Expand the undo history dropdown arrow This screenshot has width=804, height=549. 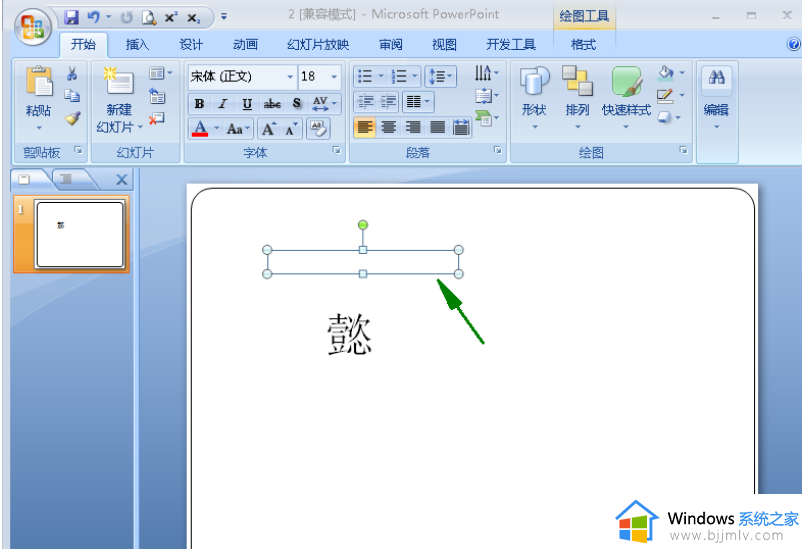(109, 17)
